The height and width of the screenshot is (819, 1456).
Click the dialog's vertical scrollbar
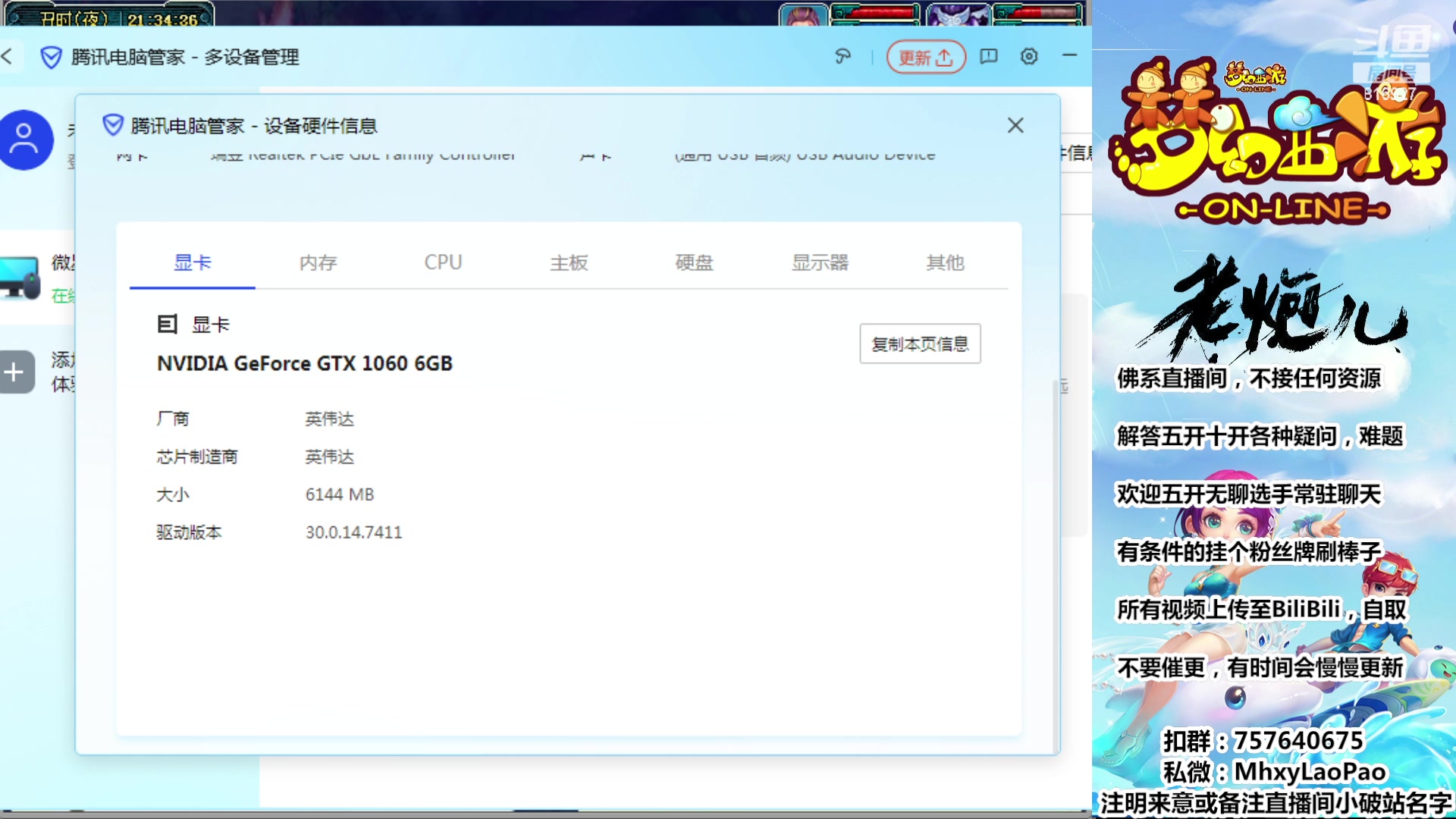pyautogui.click(x=1056, y=565)
